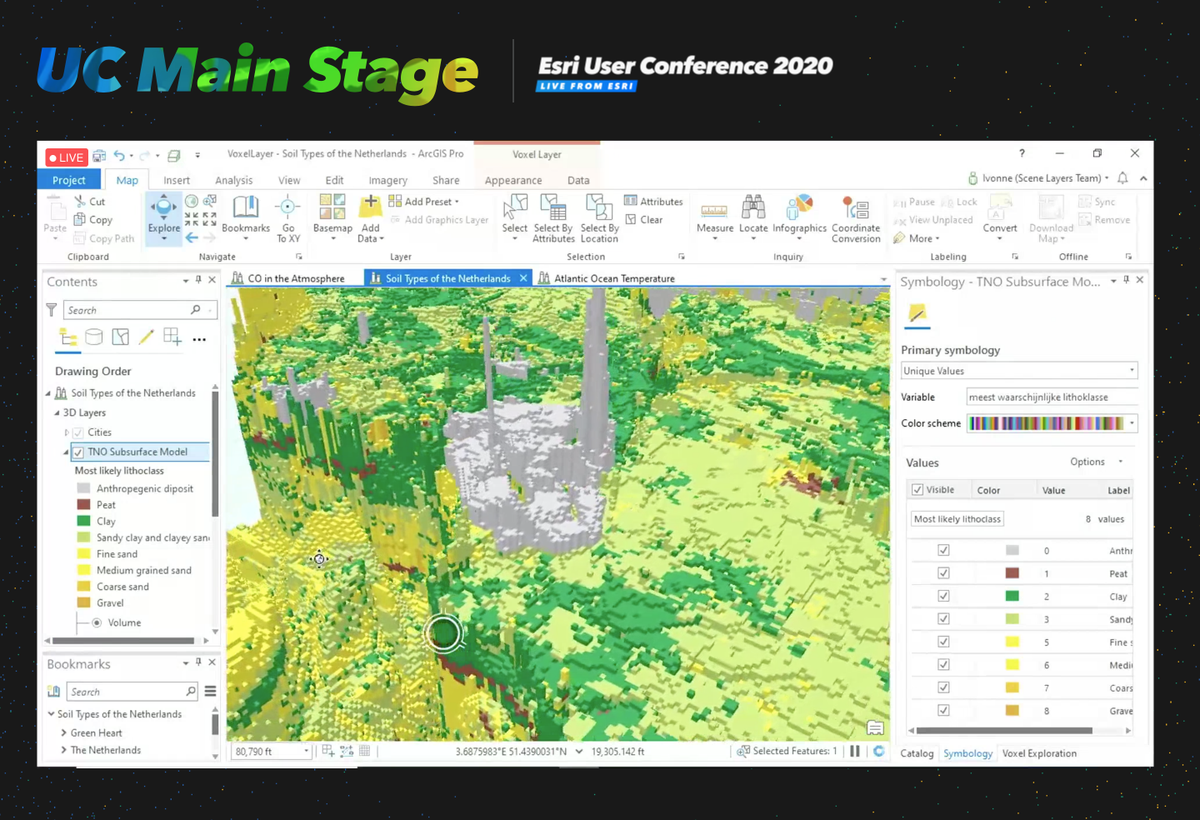1200x820 pixels.
Task: Click the Add Data button
Action: coord(370,218)
